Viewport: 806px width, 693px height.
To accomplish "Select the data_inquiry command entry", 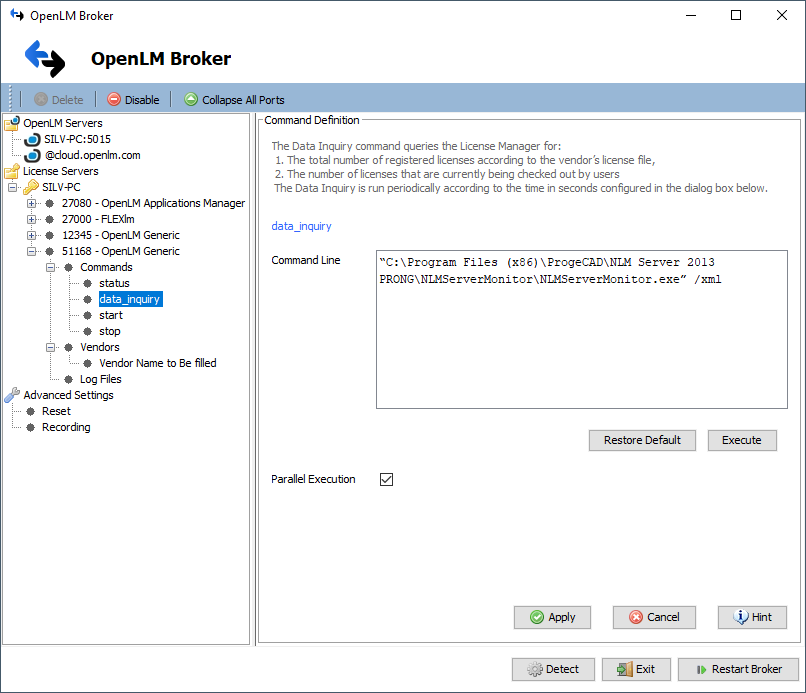I will click(x=130, y=299).
